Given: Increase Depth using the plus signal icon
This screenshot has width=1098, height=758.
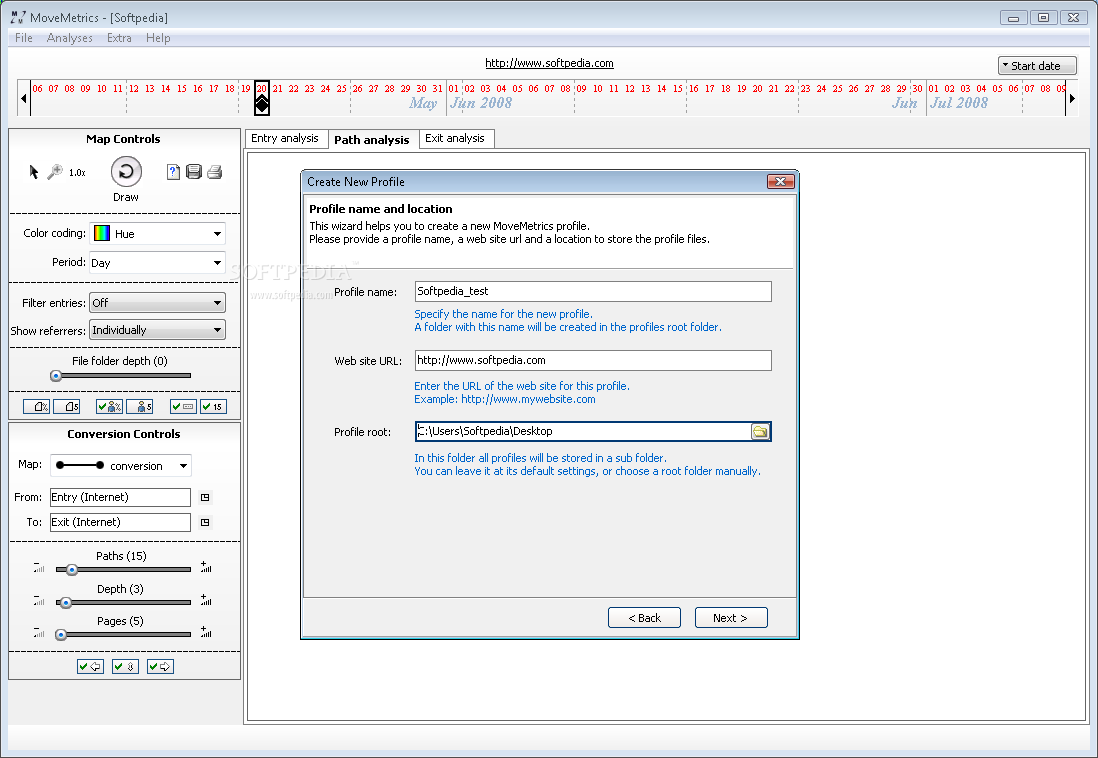Looking at the screenshot, I should tap(206, 600).
